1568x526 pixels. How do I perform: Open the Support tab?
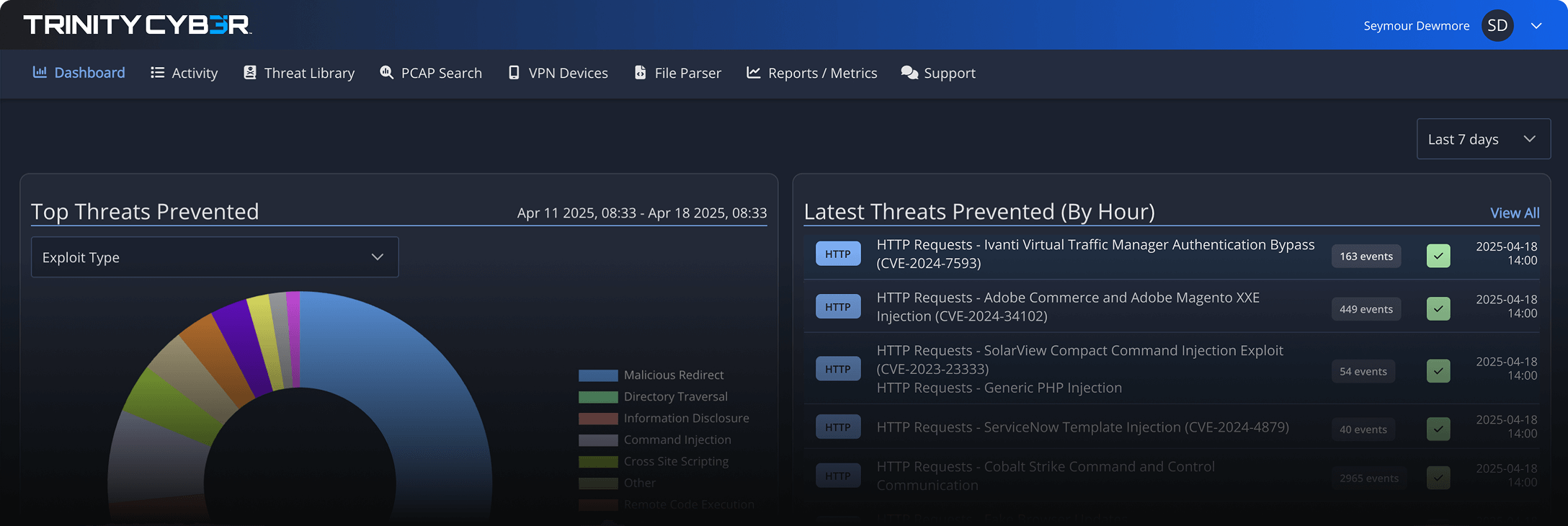pos(938,73)
